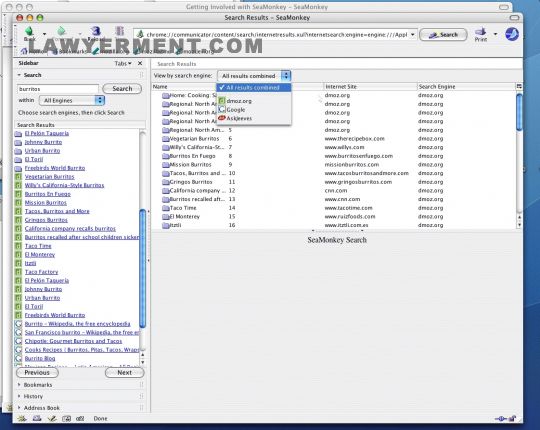Click the sidebar results vertical scrollbar thumb

click(143, 268)
